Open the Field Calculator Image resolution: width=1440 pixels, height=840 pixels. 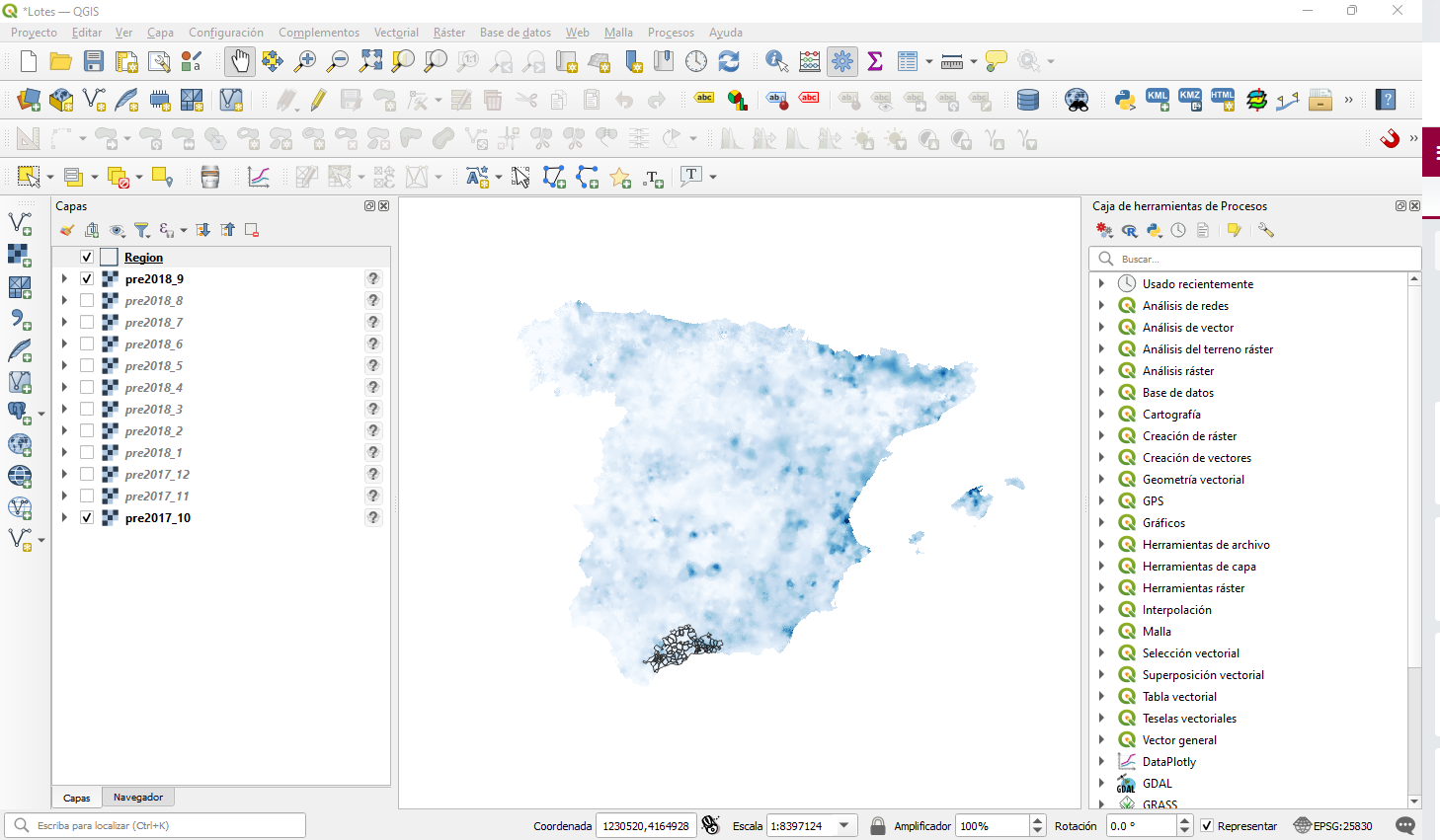click(x=809, y=60)
